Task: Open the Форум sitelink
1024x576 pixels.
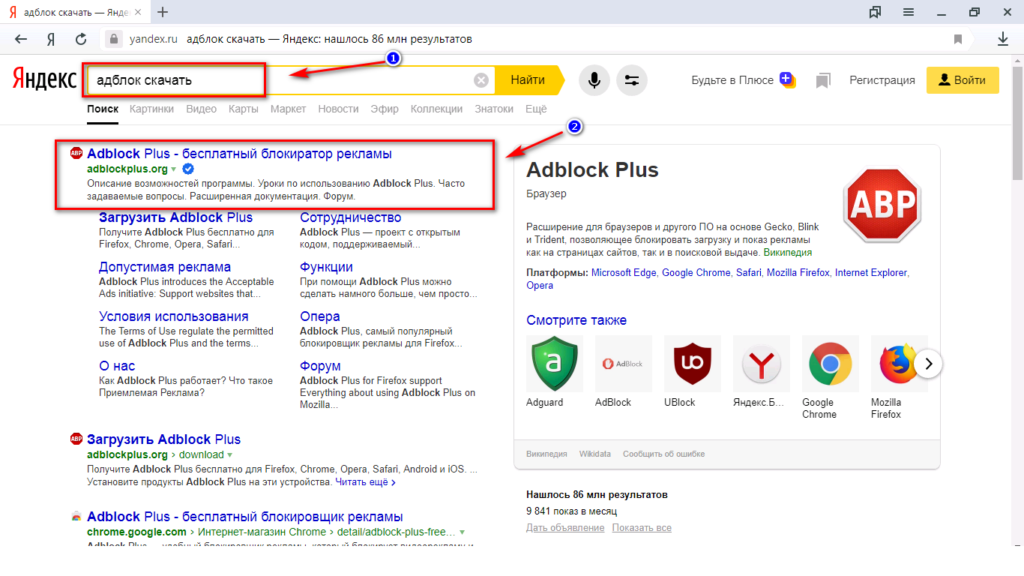Action: 320,366
